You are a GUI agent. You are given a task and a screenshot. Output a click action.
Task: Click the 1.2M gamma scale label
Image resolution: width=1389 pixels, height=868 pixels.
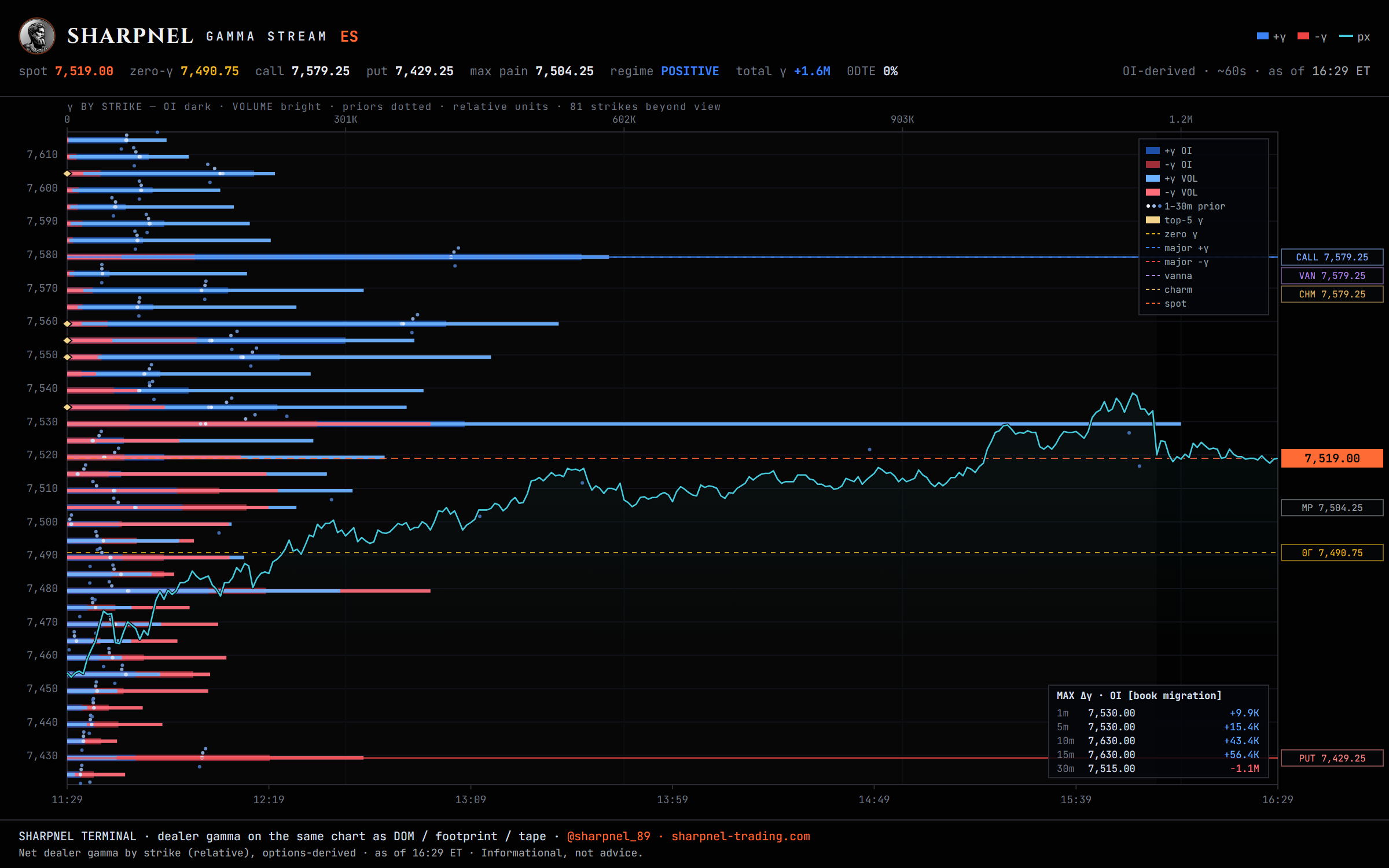[x=1181, y=119]
